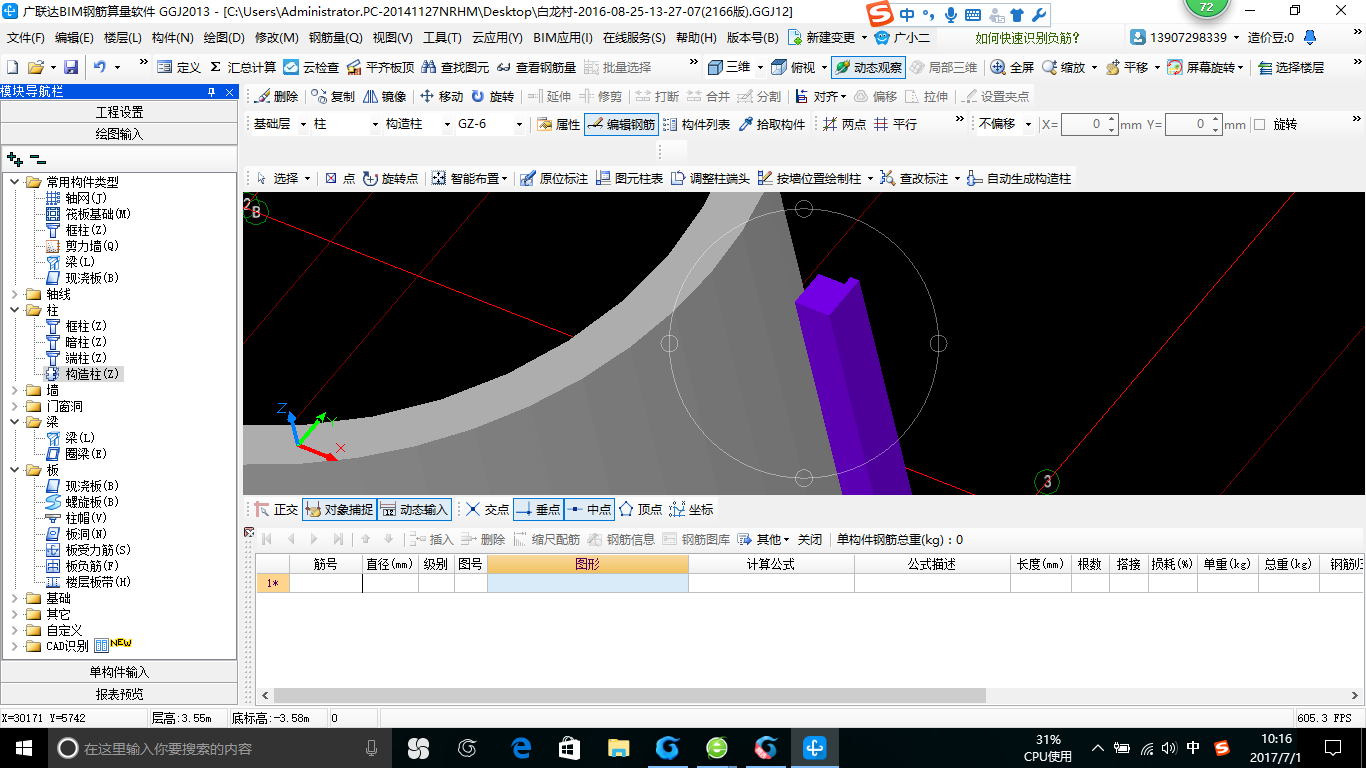The height and width of the screenshot is (768, 1366).
Task: Open the 构造柱 component type dropdown
Action: click(x=446, y=124)
